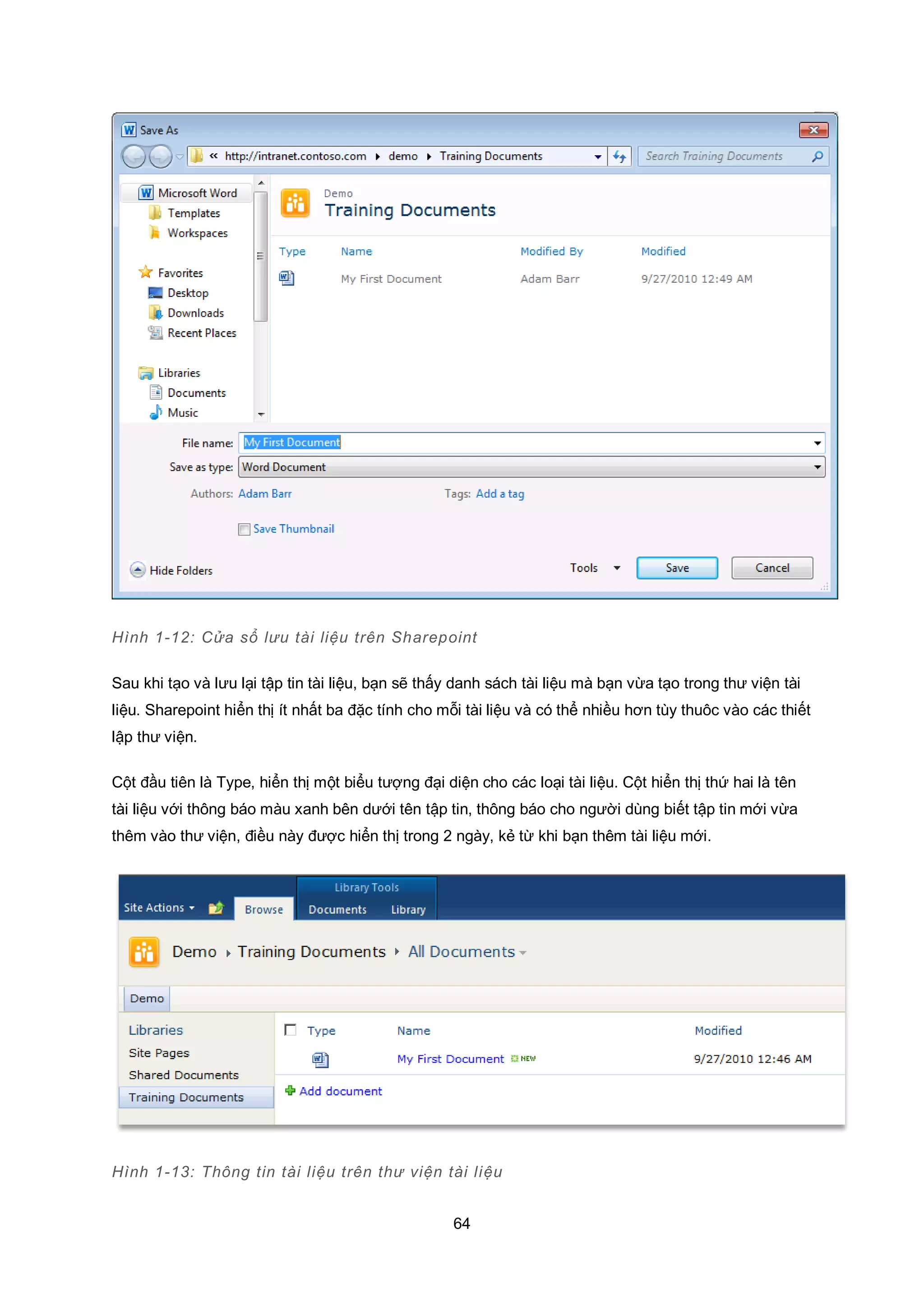The width and height of the screenshot is (924, 1306).
Task: Click Libraries heading in Quick Launch
Action: pos(155,1030)
